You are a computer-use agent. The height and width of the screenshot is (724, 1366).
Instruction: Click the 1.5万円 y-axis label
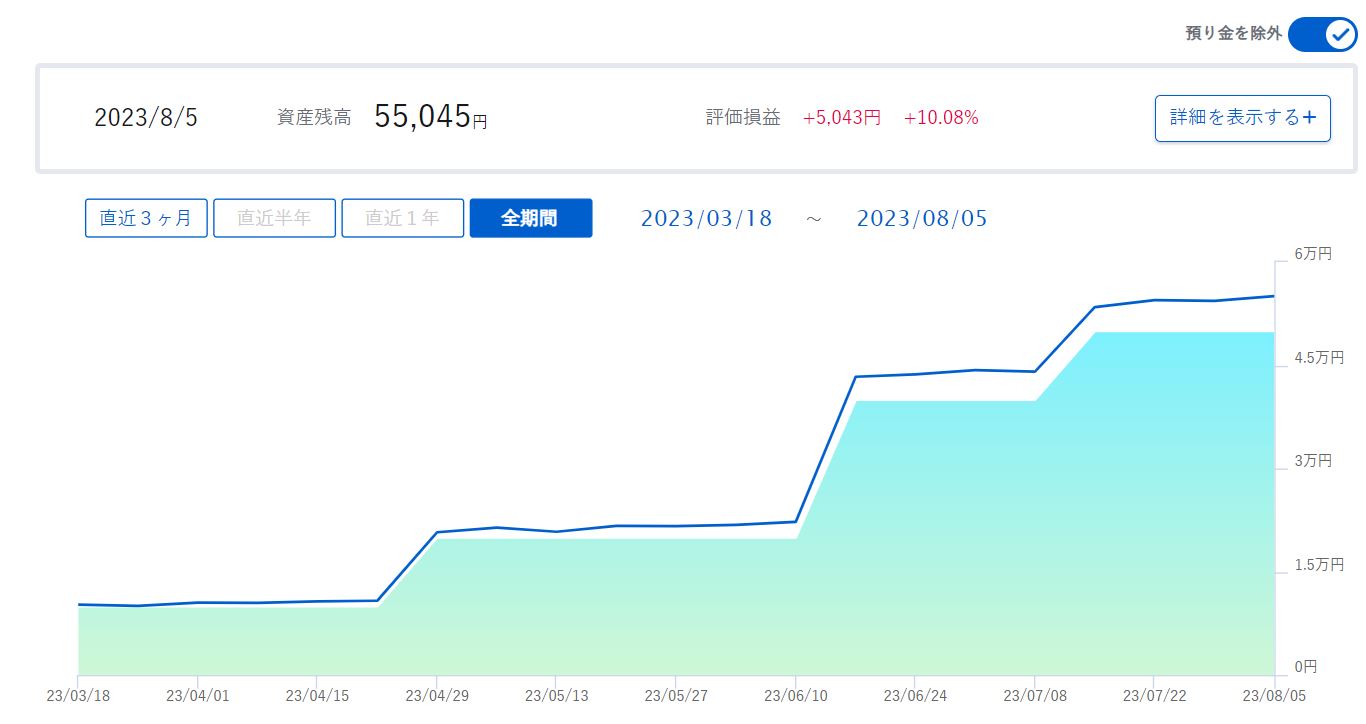[x=1318, y=565]
